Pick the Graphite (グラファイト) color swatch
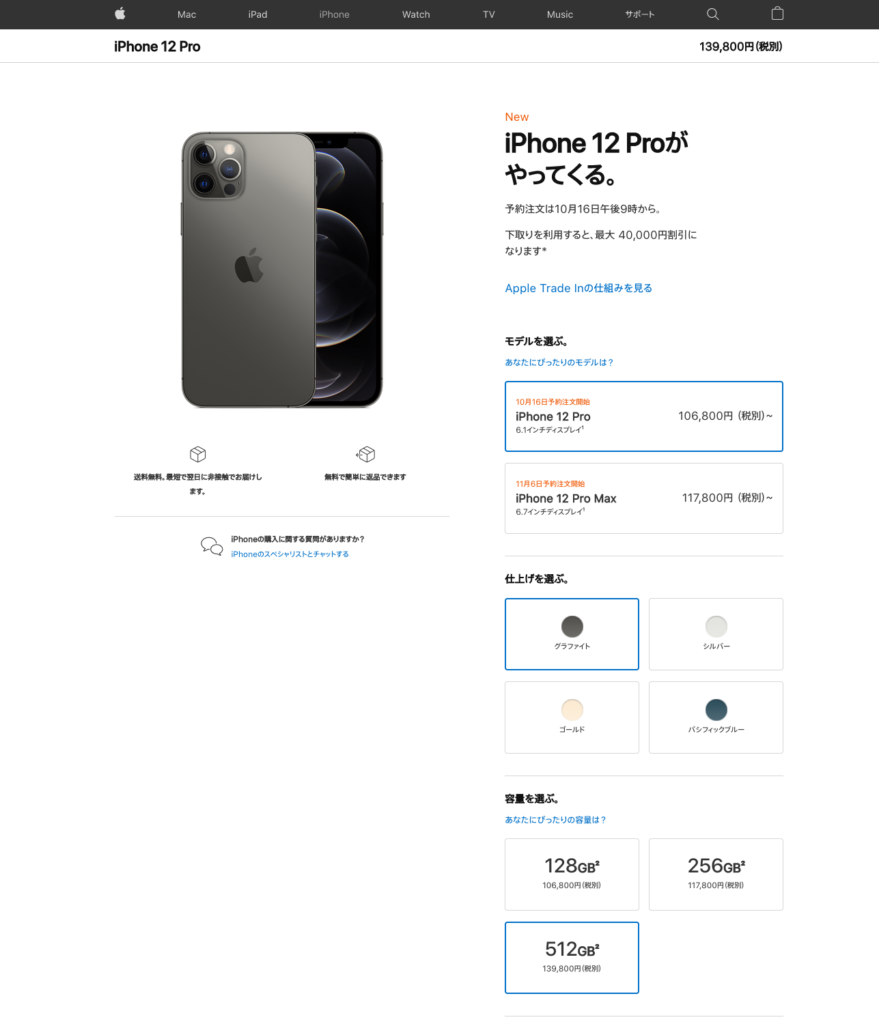The width and height of the screenshot is (879, 1024). (571, 634)
